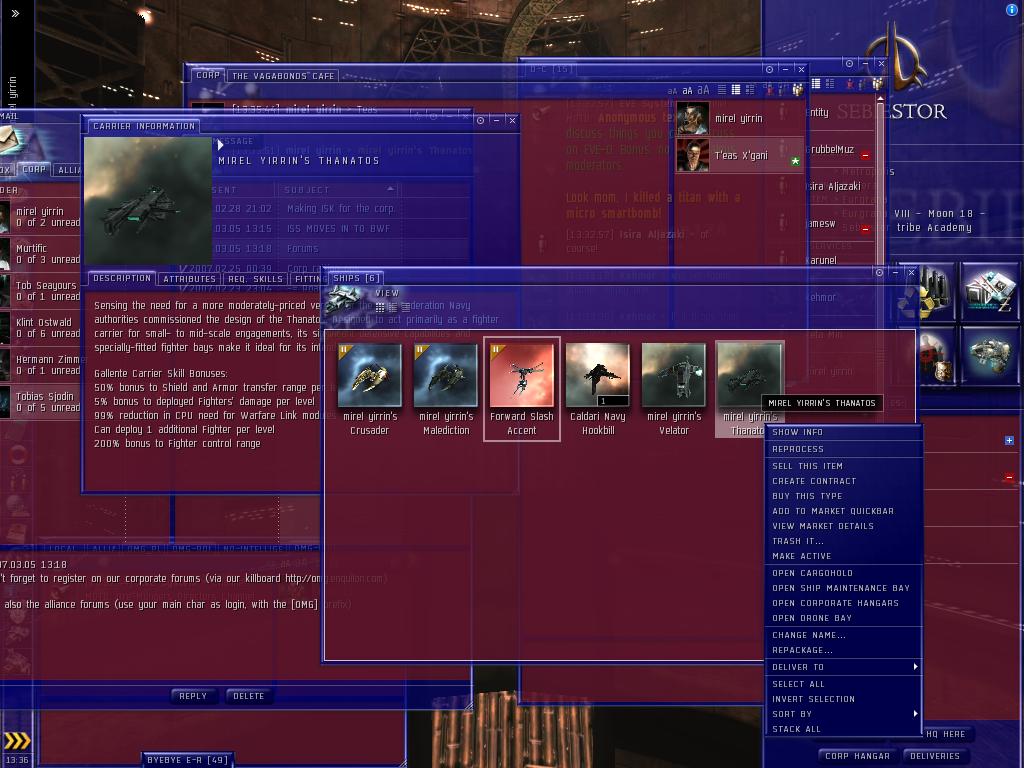Open the station service with documents icon
Viewport: 1024px width, 768px height.
click(x=991, y=291)
